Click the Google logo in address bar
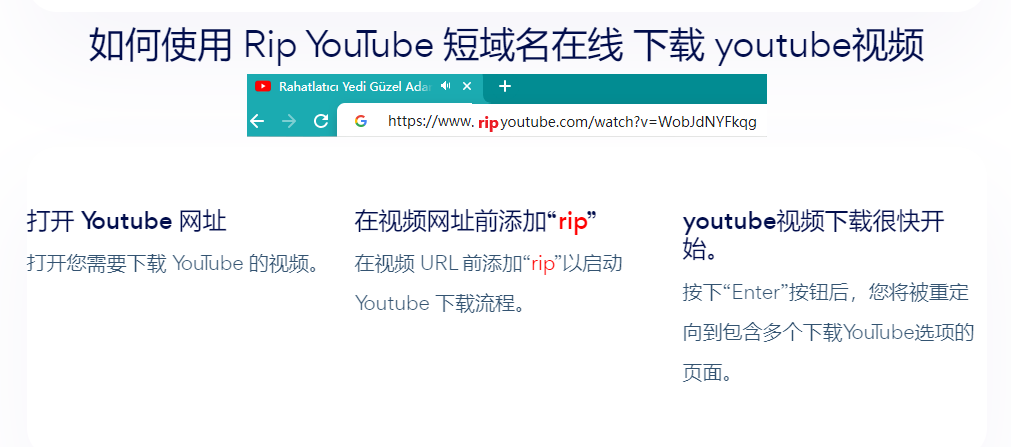Image resolution: width=1011 pixels, height=447 pixels. [x=360, y=121]
